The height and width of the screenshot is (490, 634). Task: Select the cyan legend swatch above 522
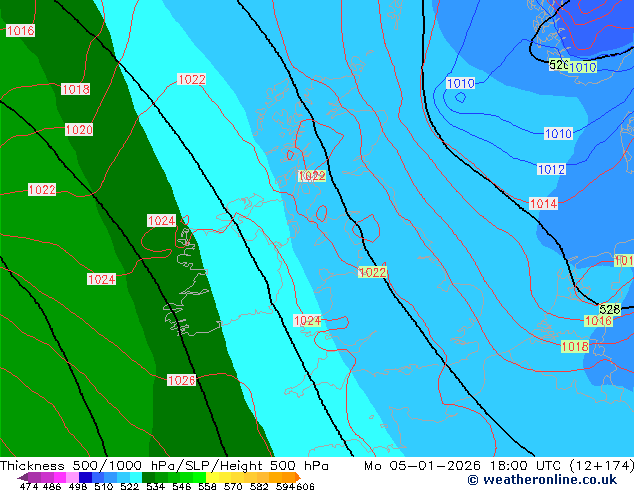(x=136, y=477)
